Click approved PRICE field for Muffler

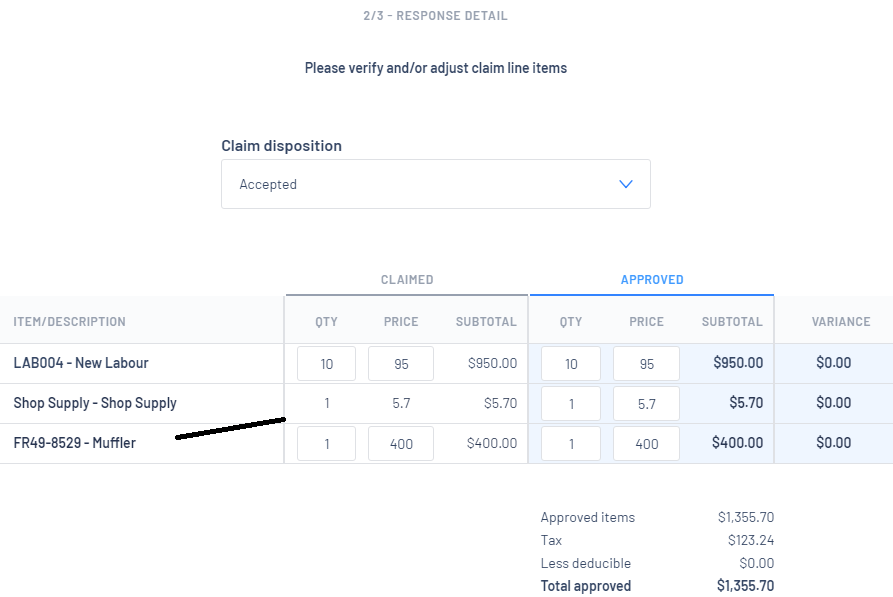646,444
